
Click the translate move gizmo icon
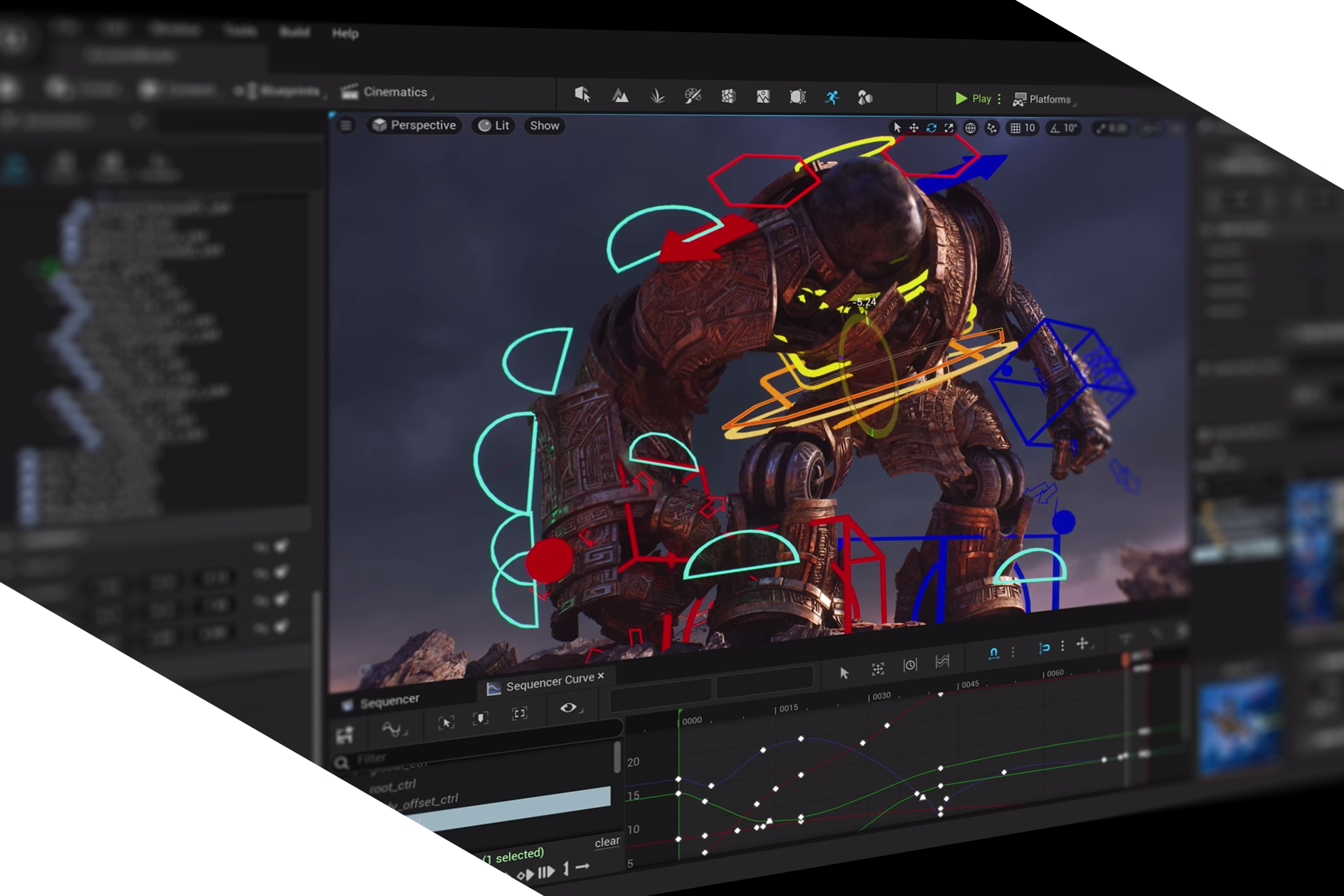tap(913, 127)
